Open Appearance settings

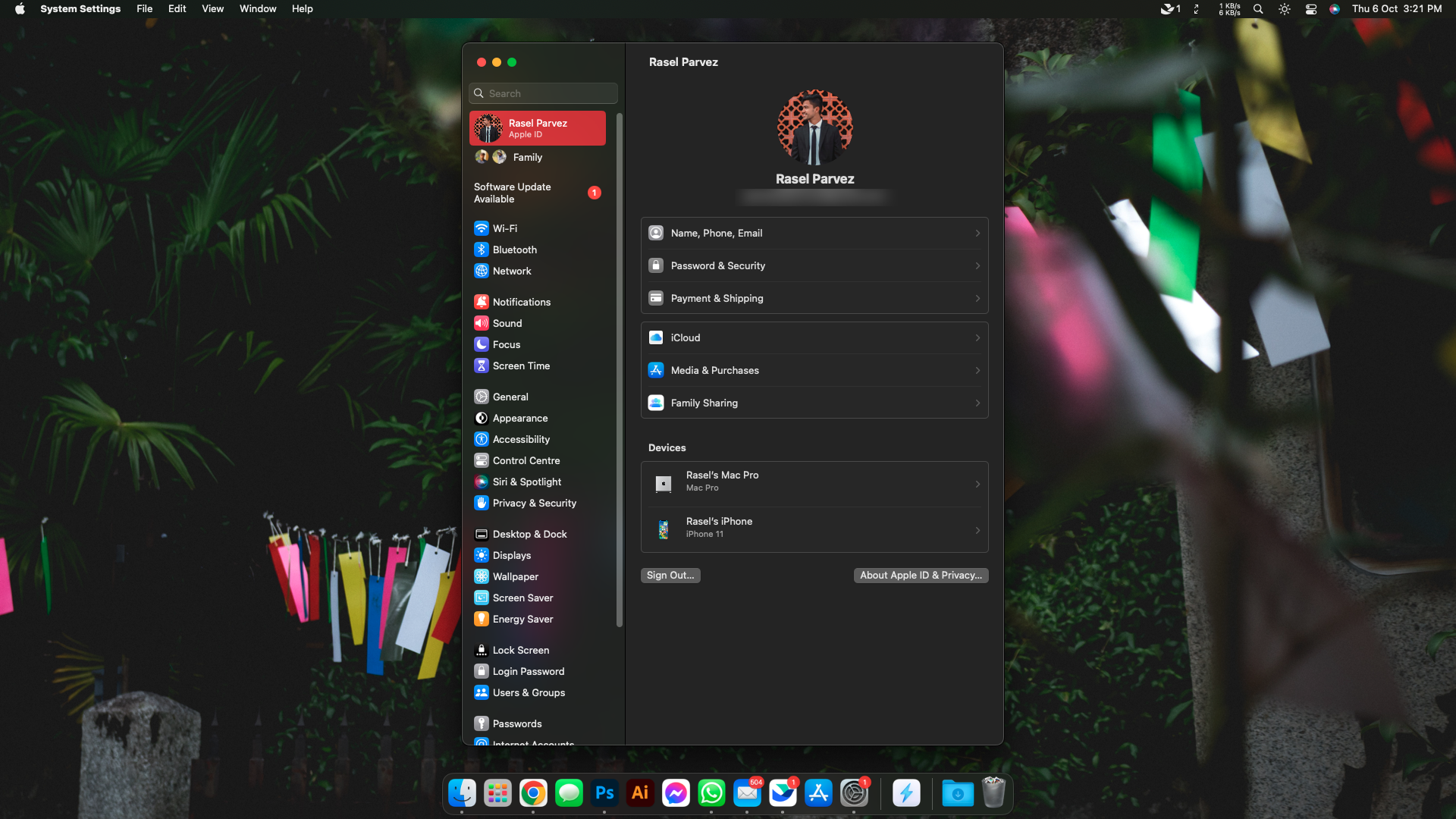point(537,418)
